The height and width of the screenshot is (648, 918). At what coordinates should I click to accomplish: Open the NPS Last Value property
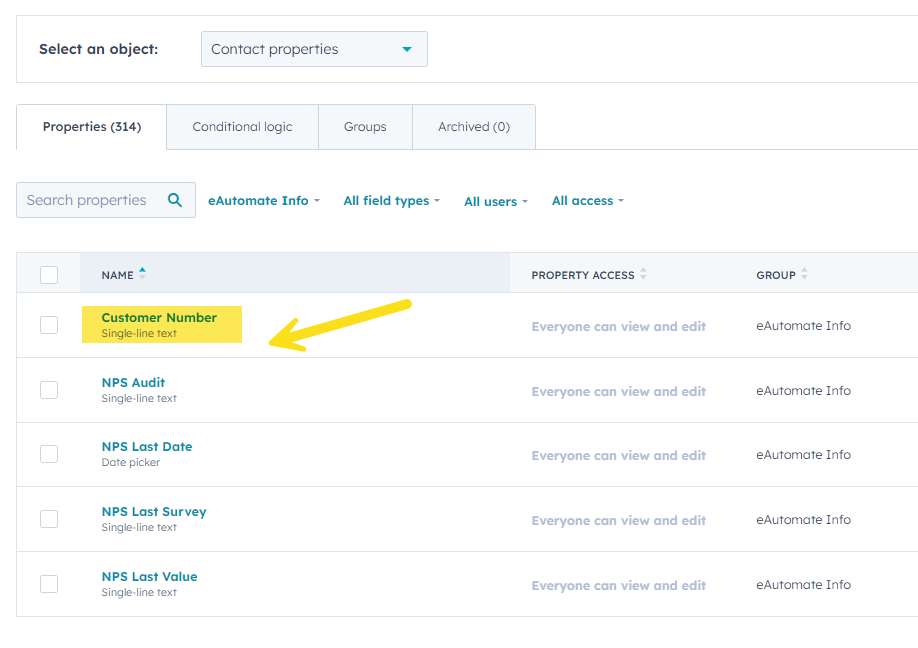click(149, 577)
